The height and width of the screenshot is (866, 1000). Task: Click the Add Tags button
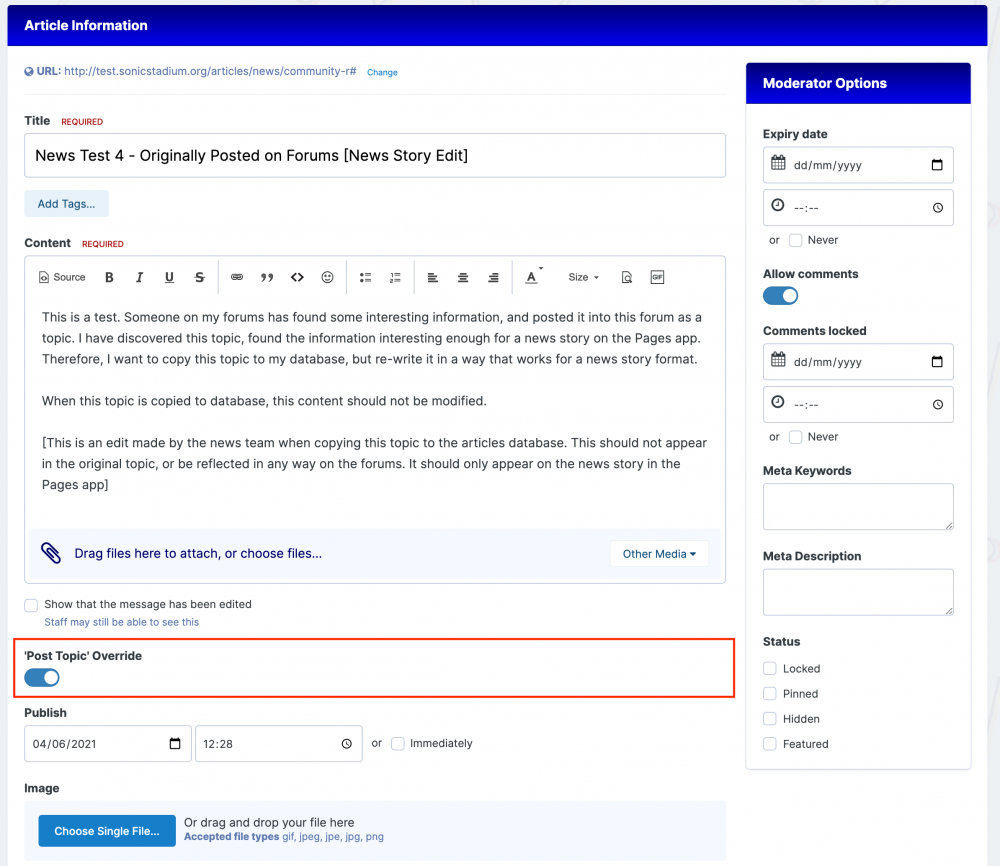pos(66,203)
